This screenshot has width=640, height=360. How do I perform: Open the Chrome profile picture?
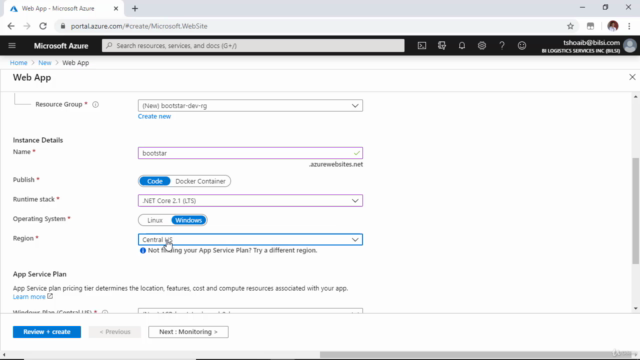(x=613, y=26)
